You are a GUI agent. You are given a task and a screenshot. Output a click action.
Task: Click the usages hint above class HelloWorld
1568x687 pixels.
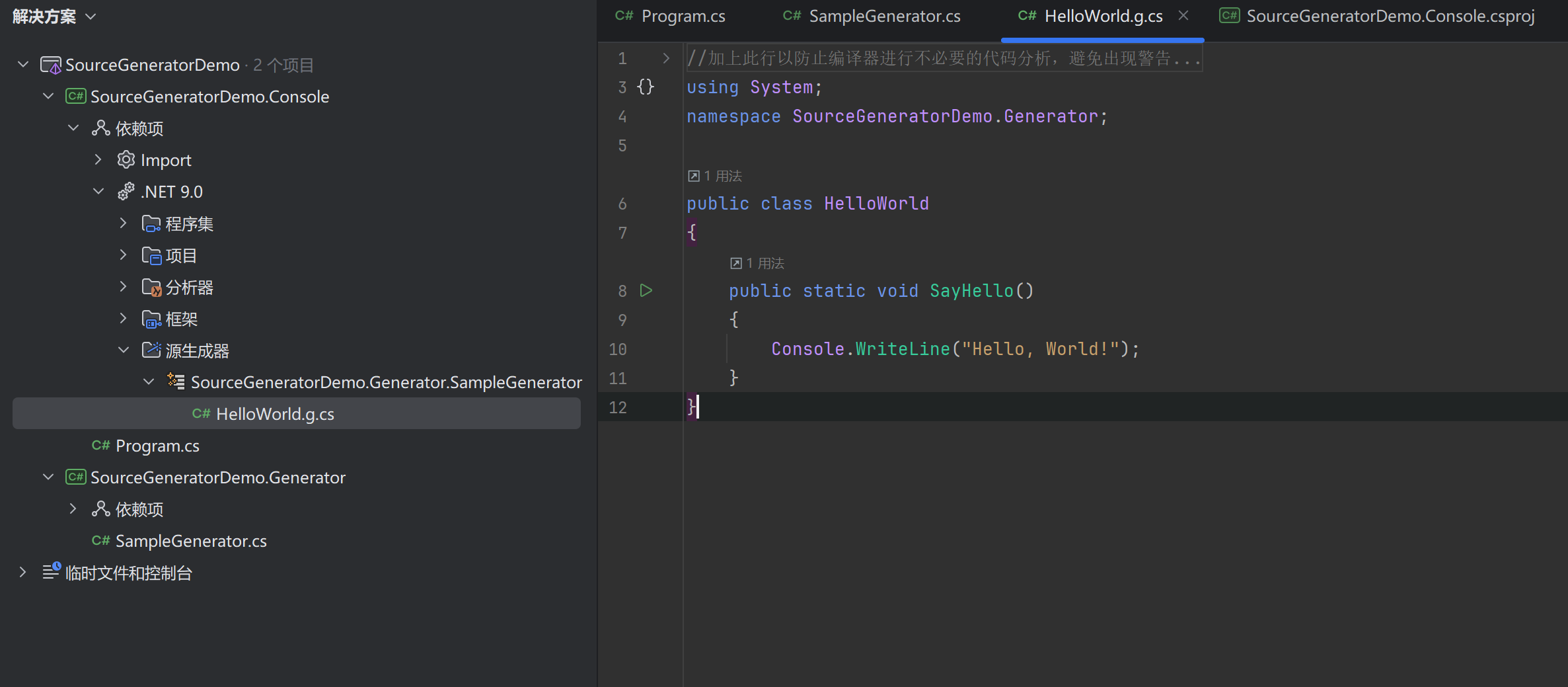pos(716,176)
